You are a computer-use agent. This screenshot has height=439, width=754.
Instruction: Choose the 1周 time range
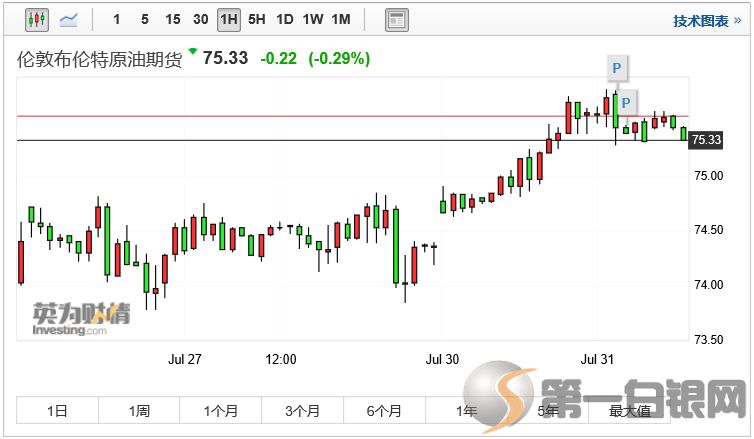pos(139,411)
